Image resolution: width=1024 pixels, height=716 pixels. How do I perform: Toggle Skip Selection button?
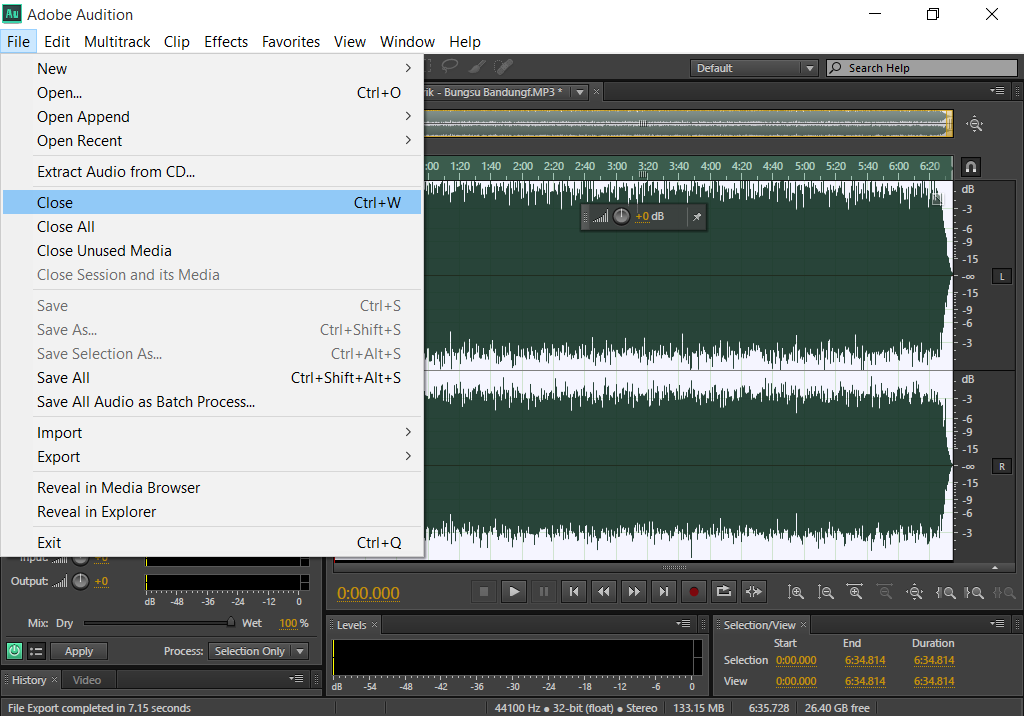tap(754, 592)
